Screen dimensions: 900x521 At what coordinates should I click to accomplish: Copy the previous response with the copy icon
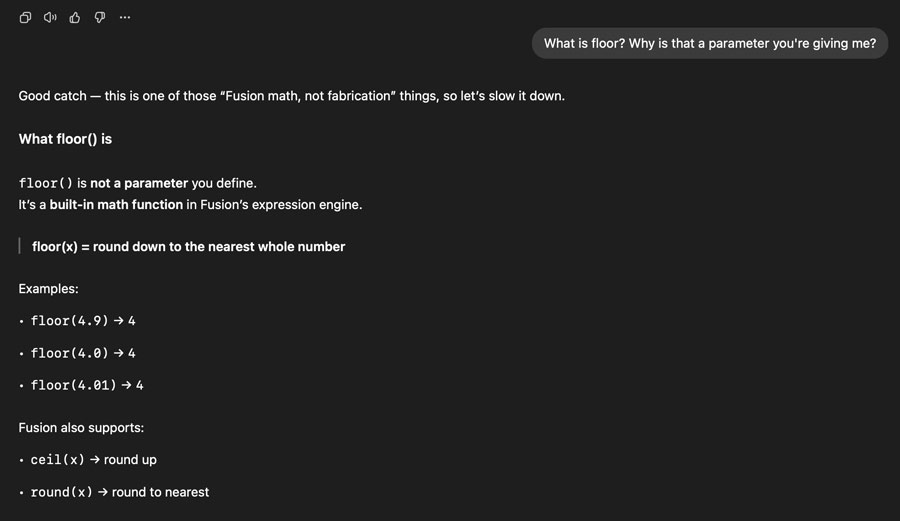point(26,17)
